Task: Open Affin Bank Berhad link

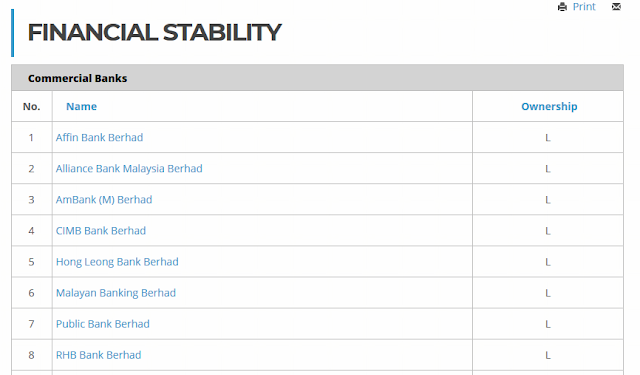Action: click(x=100, y=138)
